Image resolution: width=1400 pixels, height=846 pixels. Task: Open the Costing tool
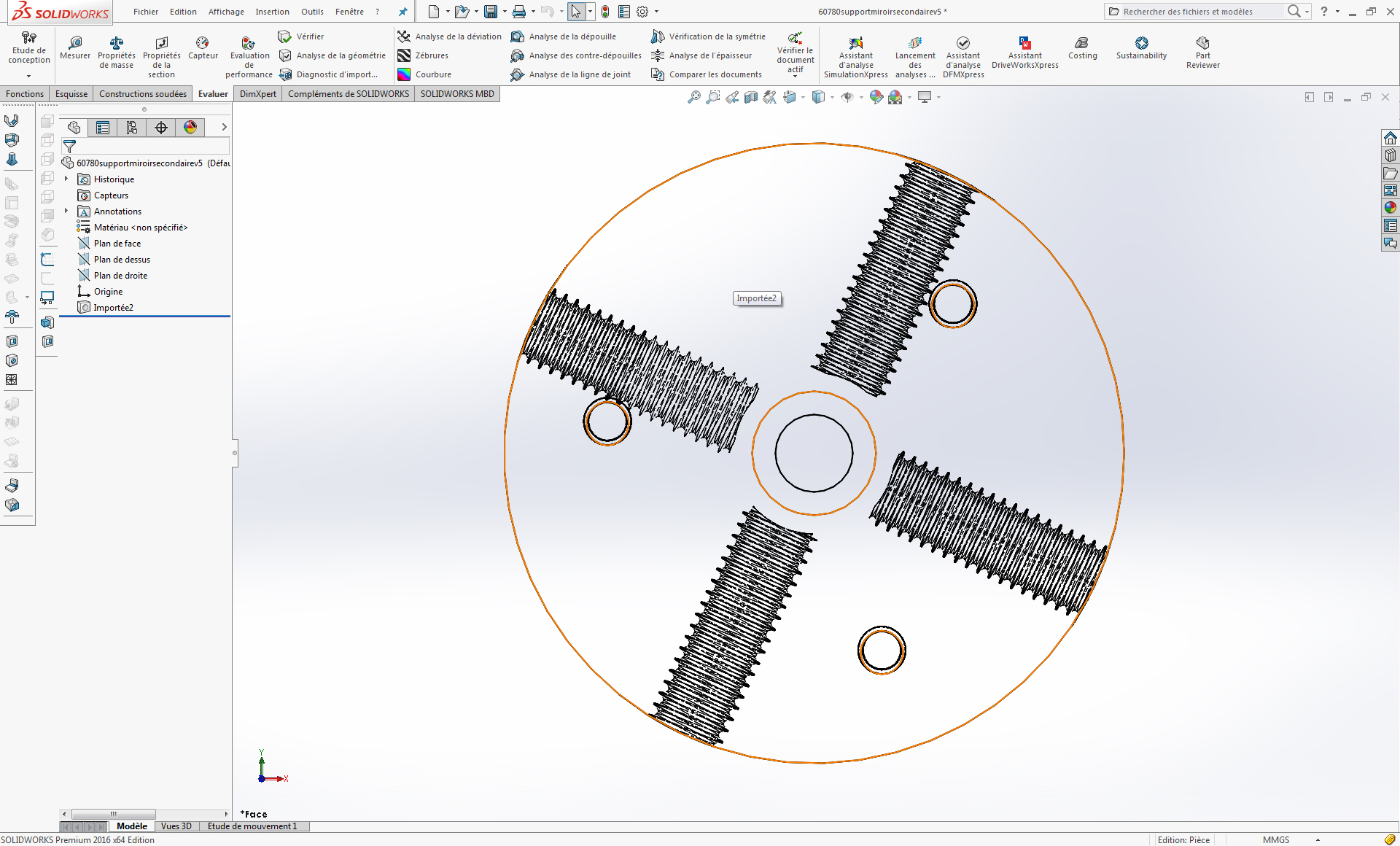[x=1082, y=48]
